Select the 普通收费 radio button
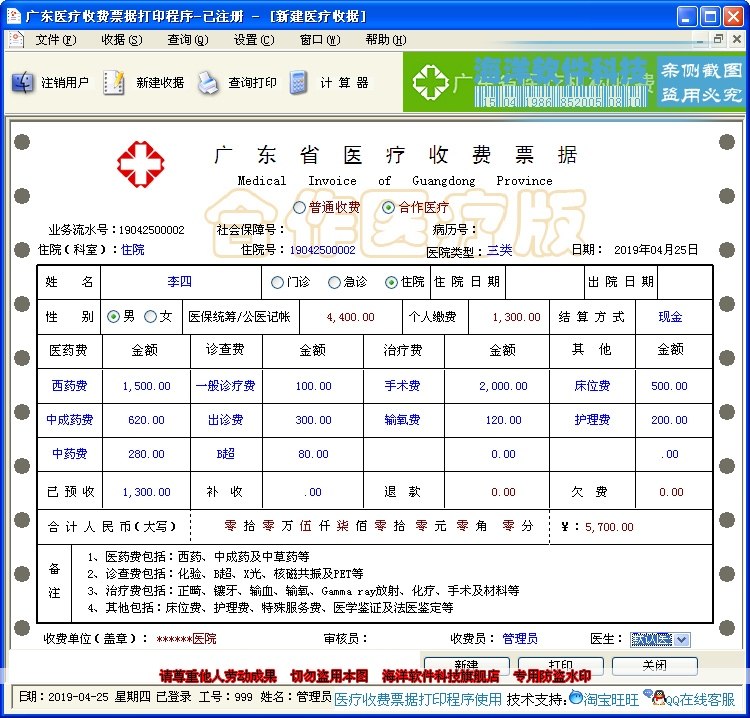The width and height of the screenshot is (750, 718). click(x=299, y=208)
